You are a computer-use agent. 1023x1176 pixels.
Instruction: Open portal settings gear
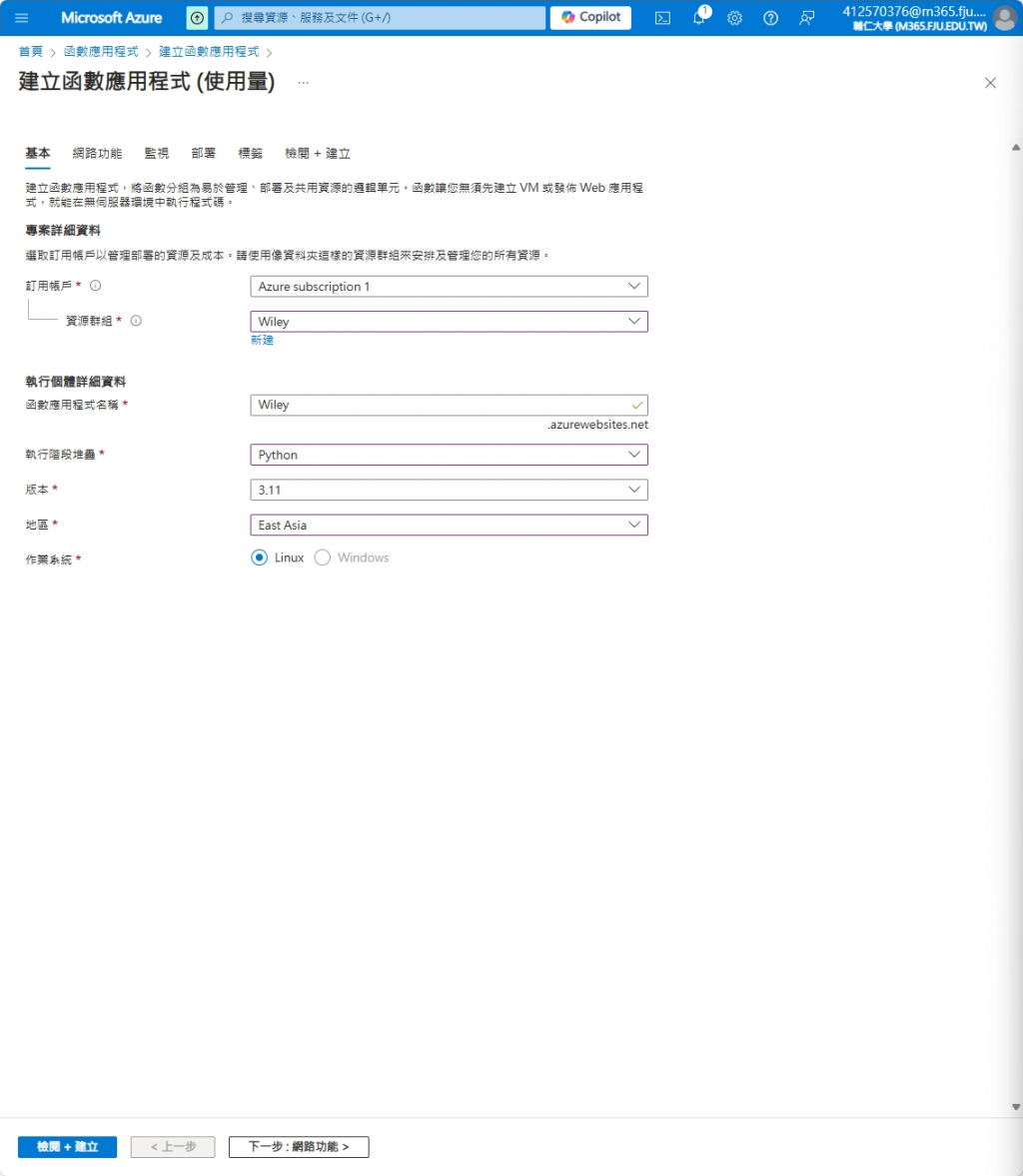pos(735,18)
